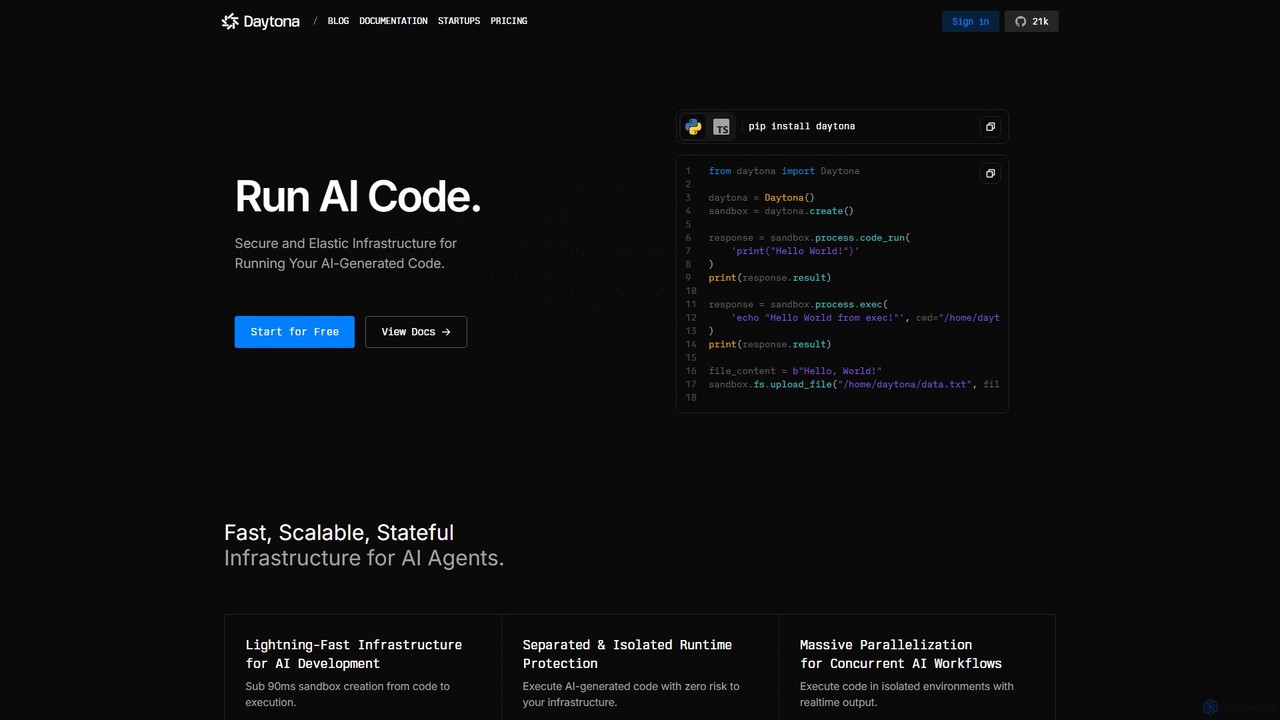Image resolution: width=1280 pixels, height=720 pixels.
Task: Copy the pip install daytona command
Action: (990, 127)
